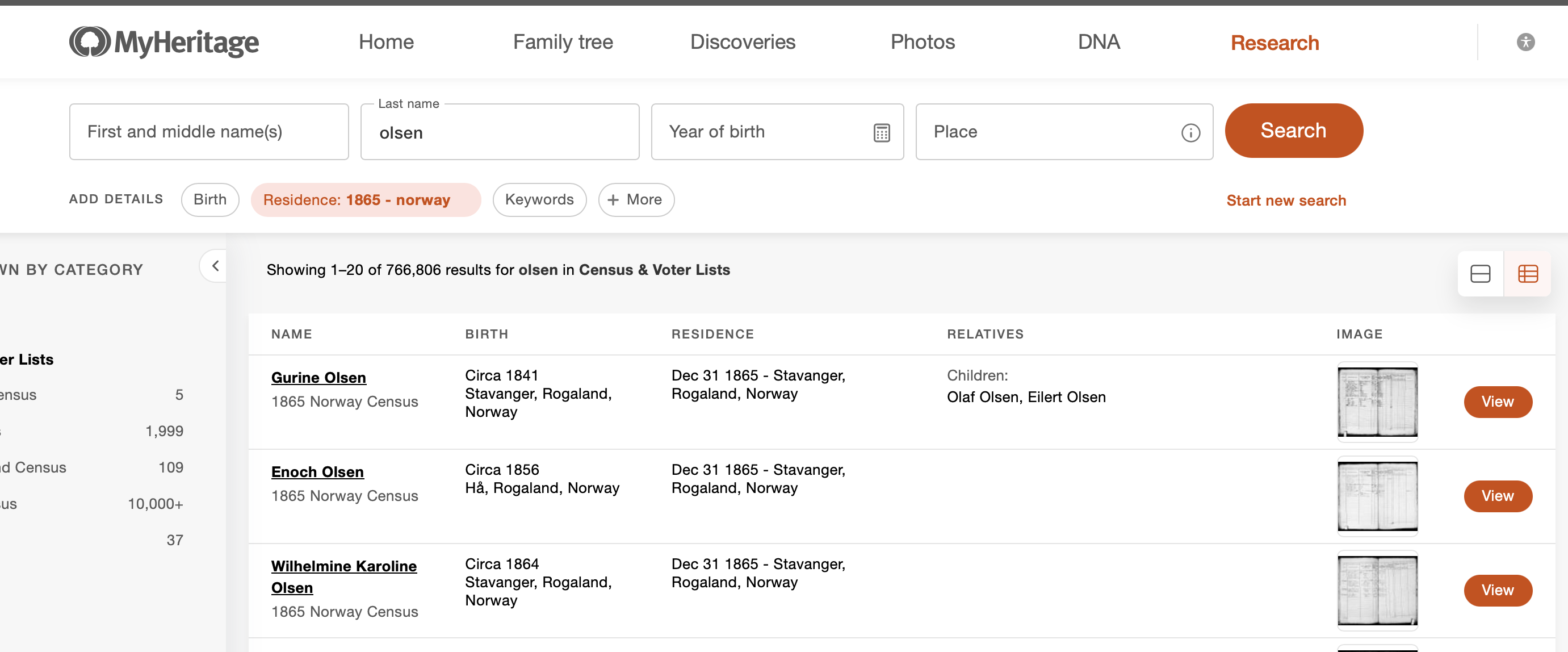
Task: Open the DNA menu
Action: [x=1099, y=42]
